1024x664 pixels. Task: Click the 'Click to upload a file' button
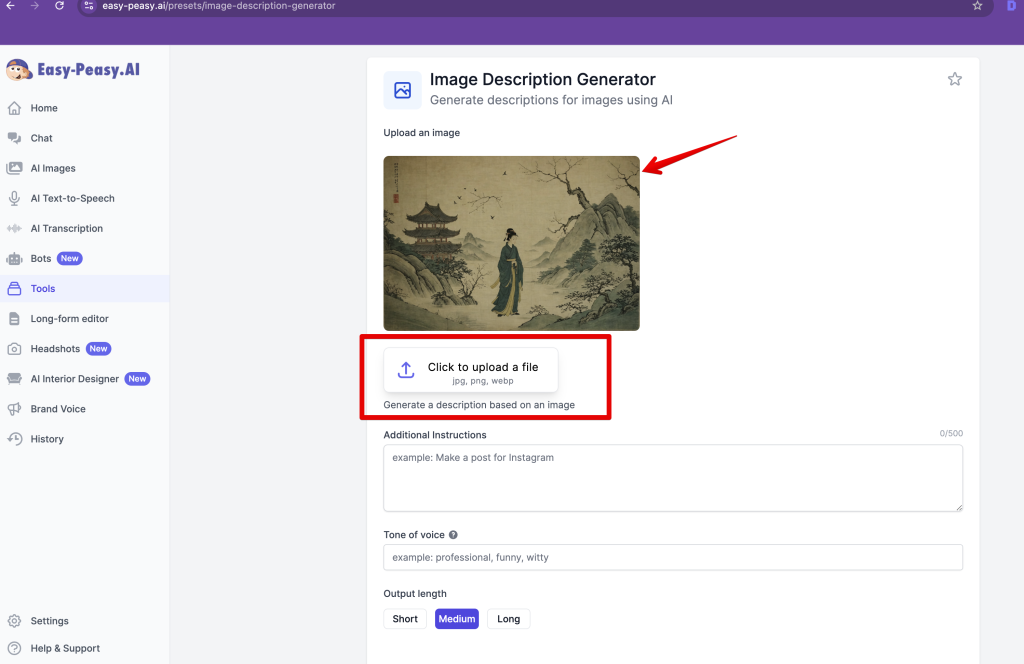pyautogui.click(x=471, y=371)
